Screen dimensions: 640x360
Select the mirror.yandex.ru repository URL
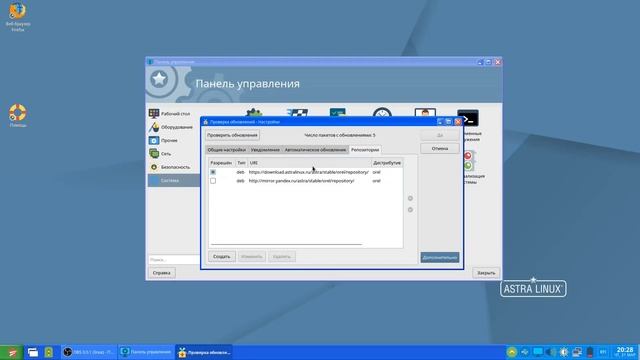[x=302, y=181]
